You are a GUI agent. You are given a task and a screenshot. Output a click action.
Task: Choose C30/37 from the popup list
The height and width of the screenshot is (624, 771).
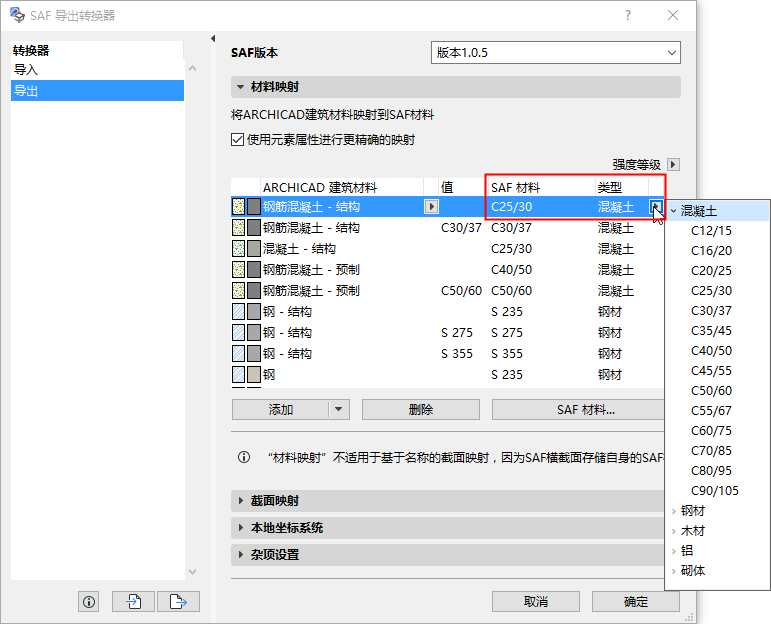pos(712,311)
